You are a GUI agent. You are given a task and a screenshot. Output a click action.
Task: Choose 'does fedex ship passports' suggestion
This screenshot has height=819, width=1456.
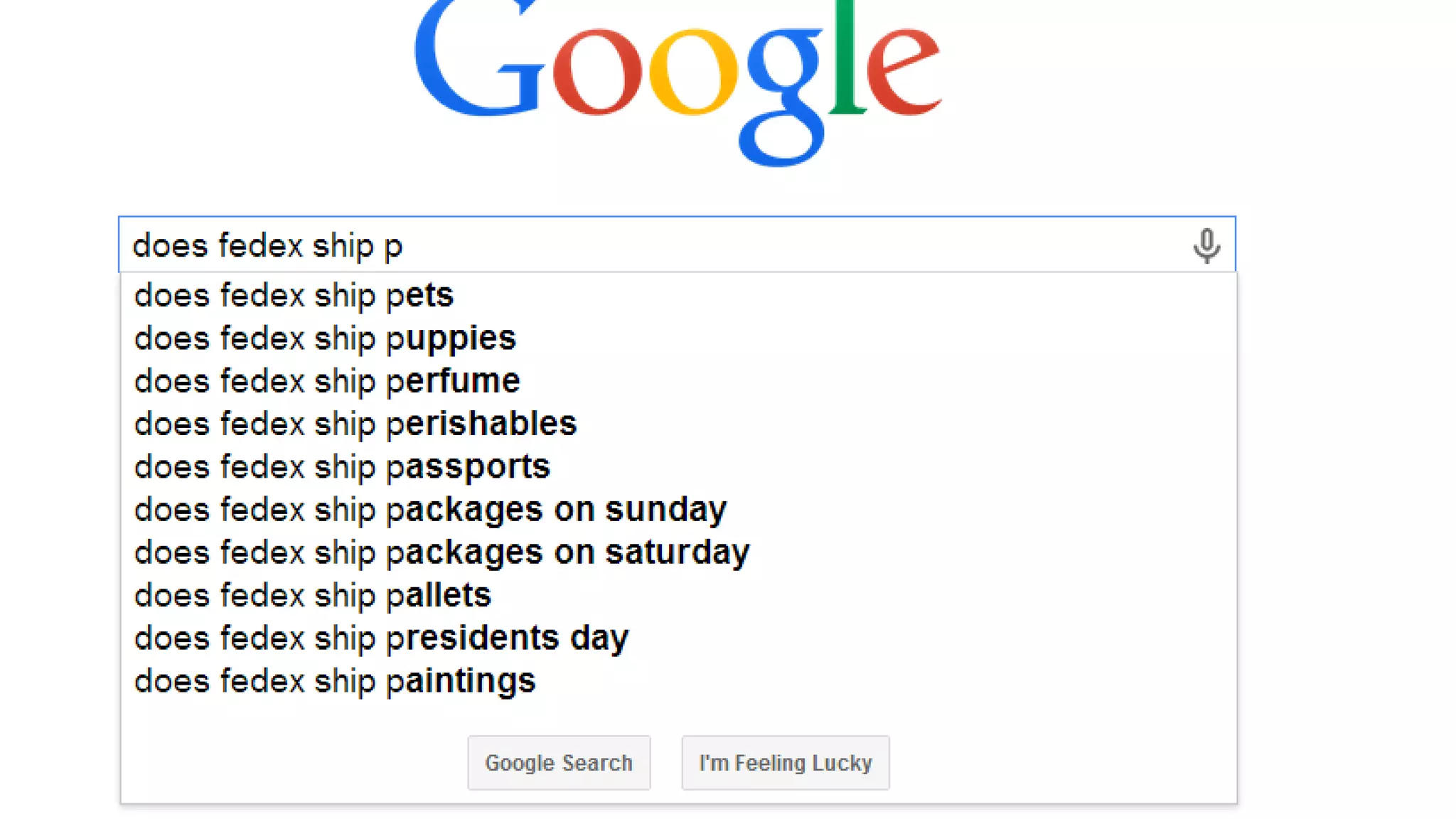click(342, 467)
